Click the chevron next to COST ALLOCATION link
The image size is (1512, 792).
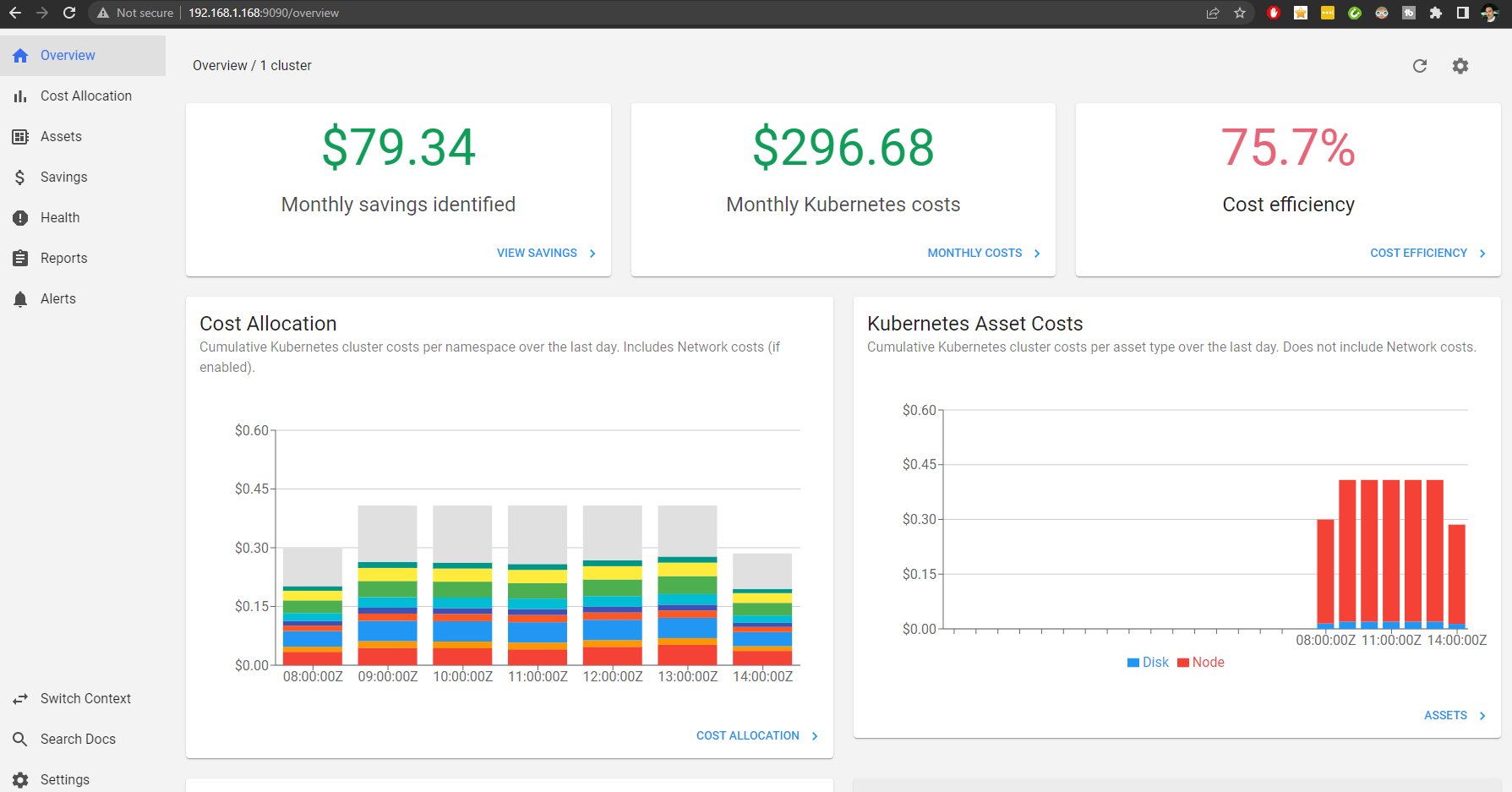815,736
